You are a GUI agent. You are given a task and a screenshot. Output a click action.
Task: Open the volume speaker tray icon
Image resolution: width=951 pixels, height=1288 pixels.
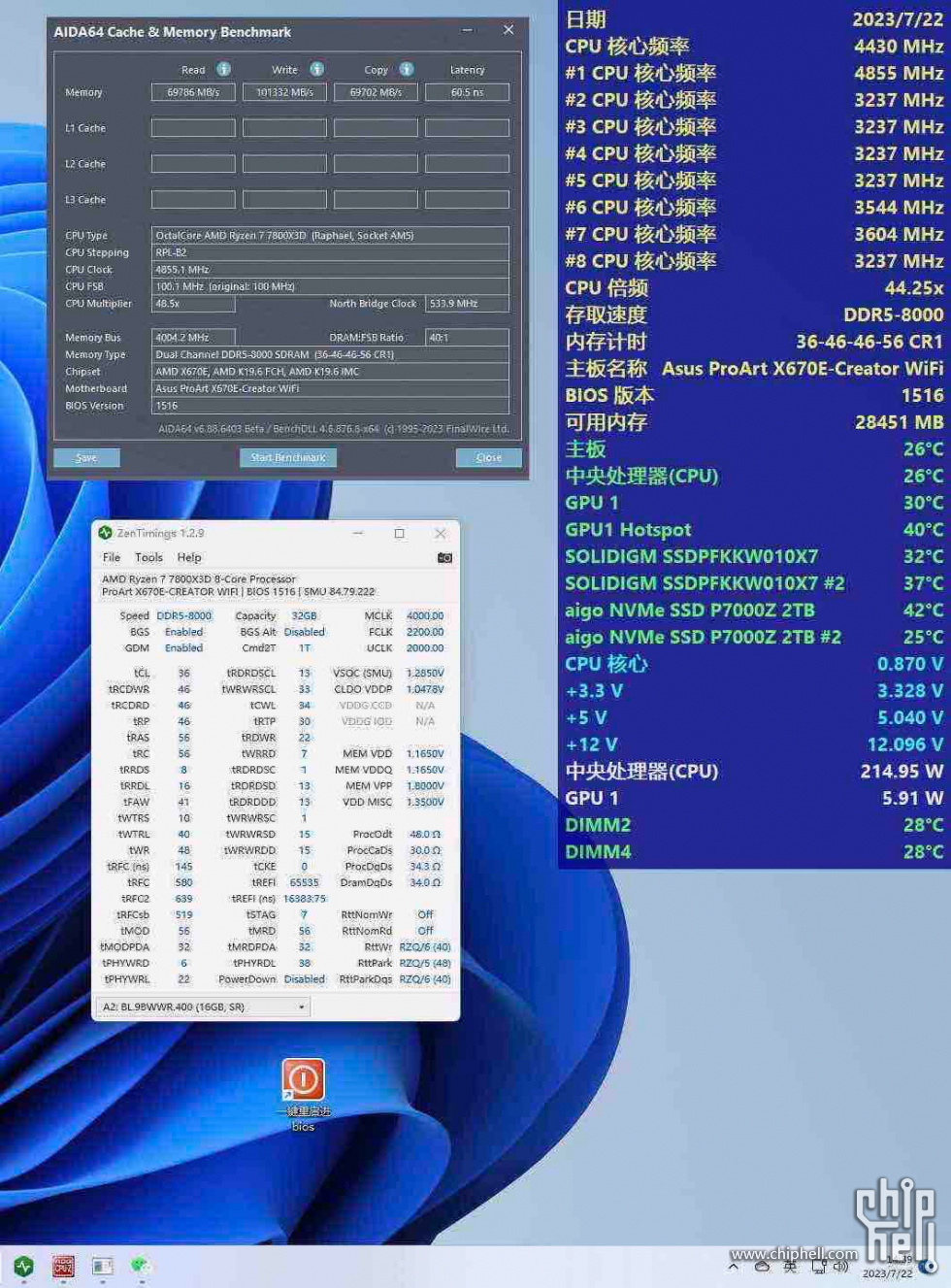pos(840,1266)
